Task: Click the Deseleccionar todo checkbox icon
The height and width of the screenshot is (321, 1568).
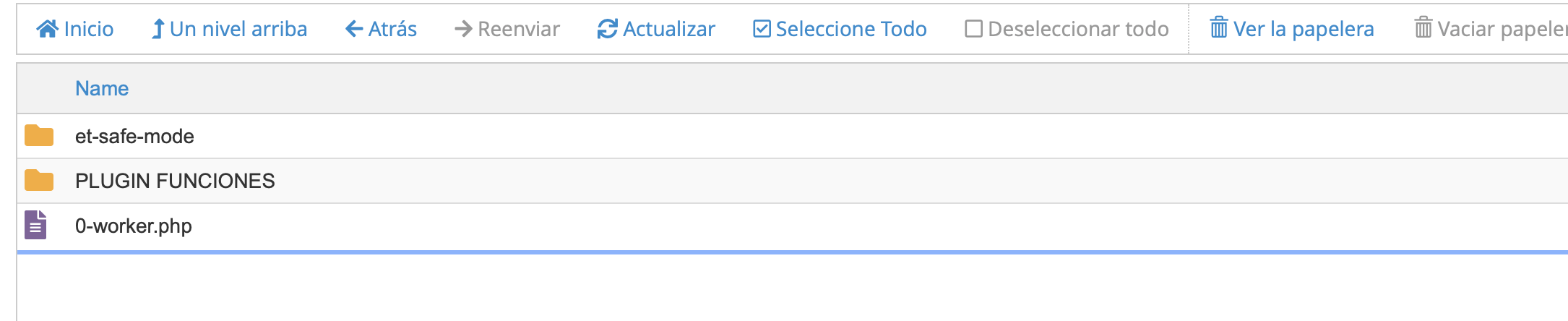Action: pyautogui.click(x=974, y=29)
